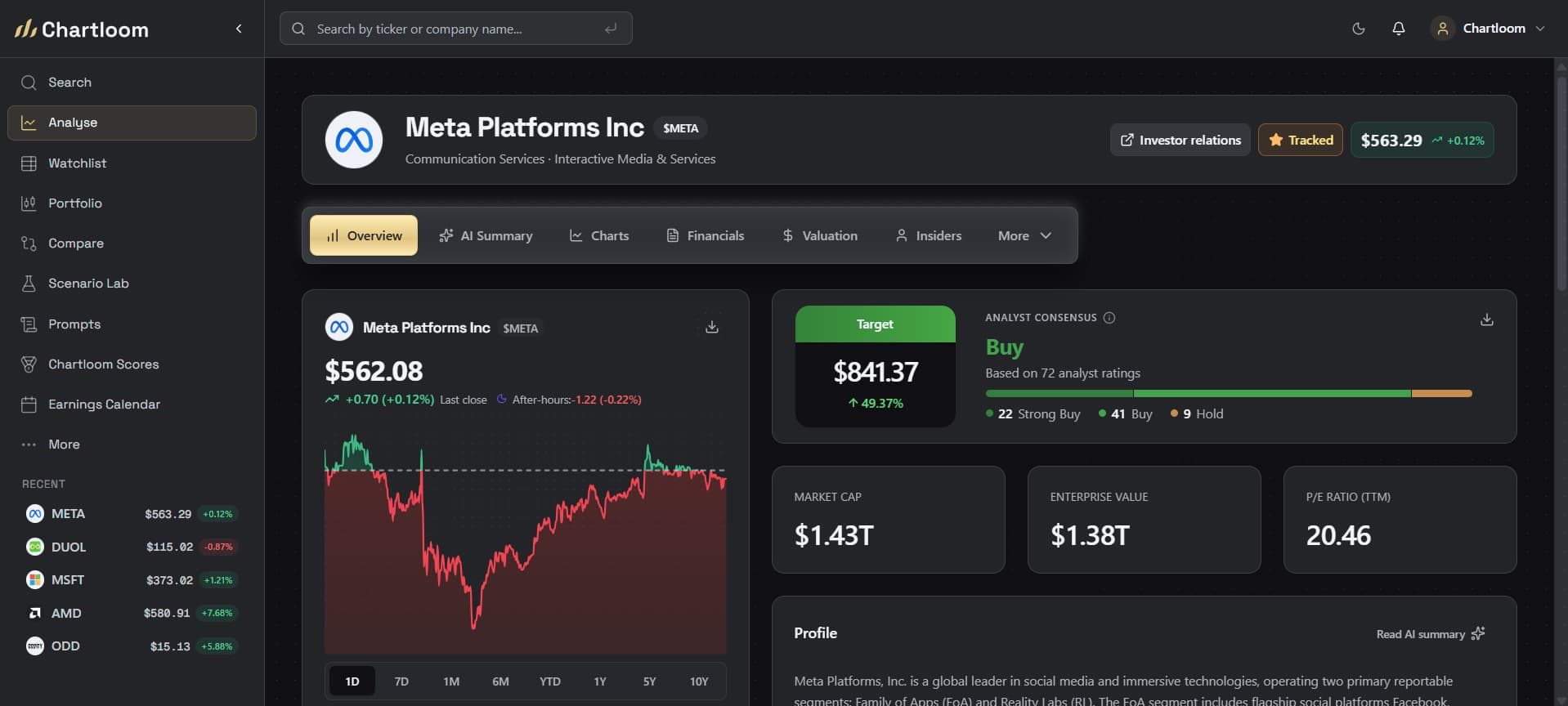Toggle dark mode moon icon
Screen dimensions: 1568x706
1358,29
